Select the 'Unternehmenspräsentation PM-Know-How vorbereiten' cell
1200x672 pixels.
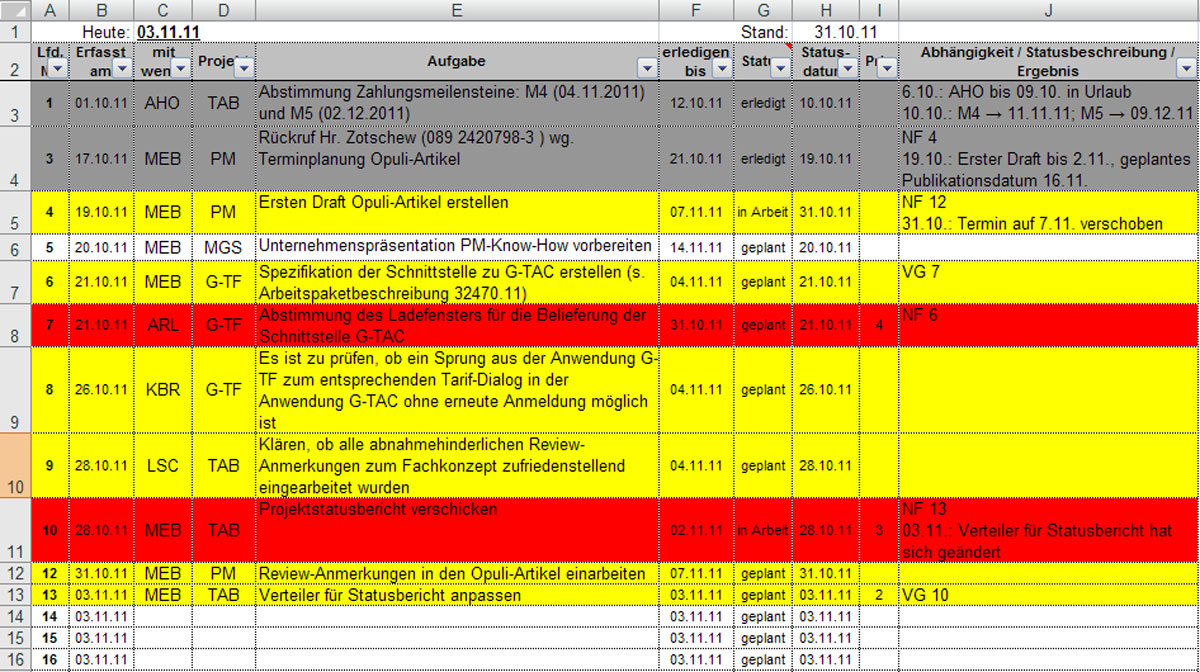pos(456,246)
